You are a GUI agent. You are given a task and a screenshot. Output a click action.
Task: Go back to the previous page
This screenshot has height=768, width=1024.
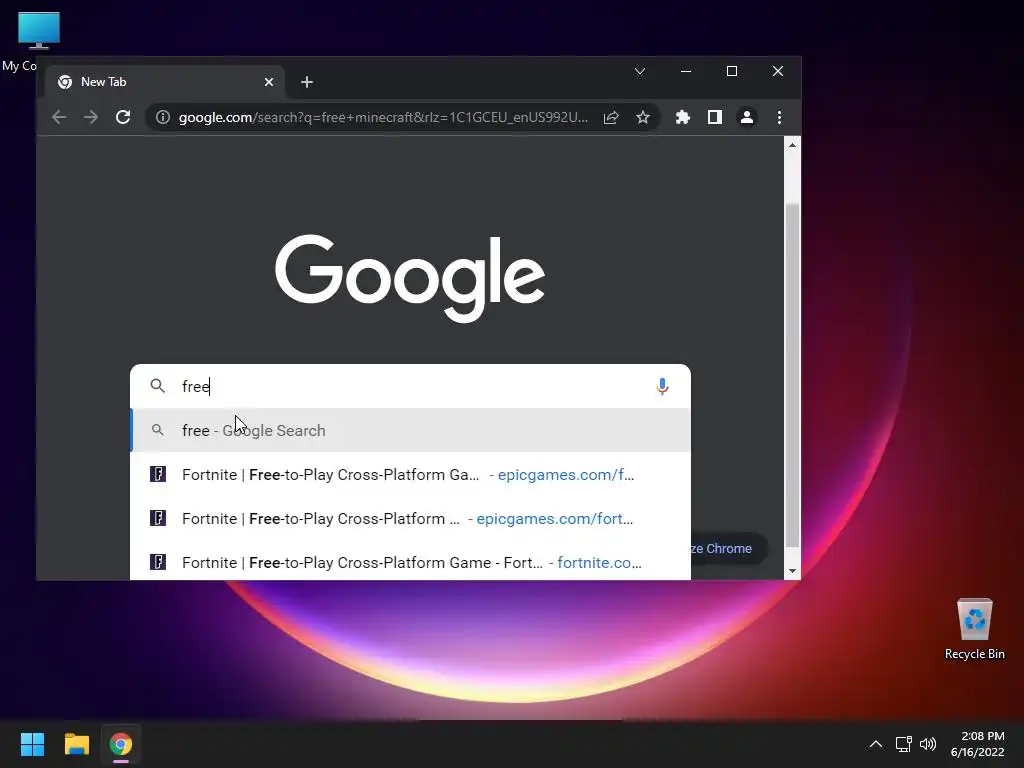tap(59, 118)
